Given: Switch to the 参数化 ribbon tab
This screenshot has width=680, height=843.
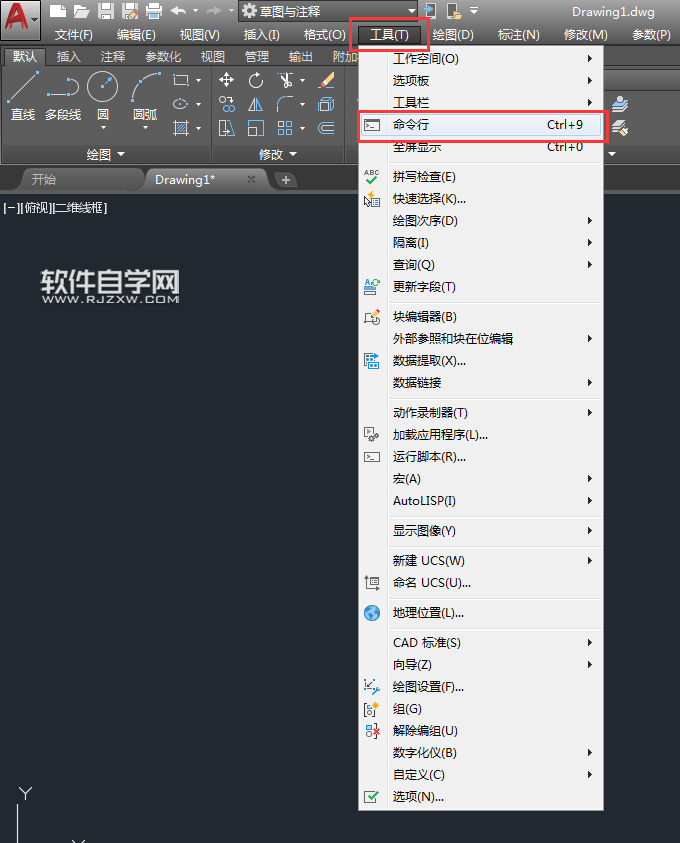Looking at the screenshot, I should tap(163, 56).
